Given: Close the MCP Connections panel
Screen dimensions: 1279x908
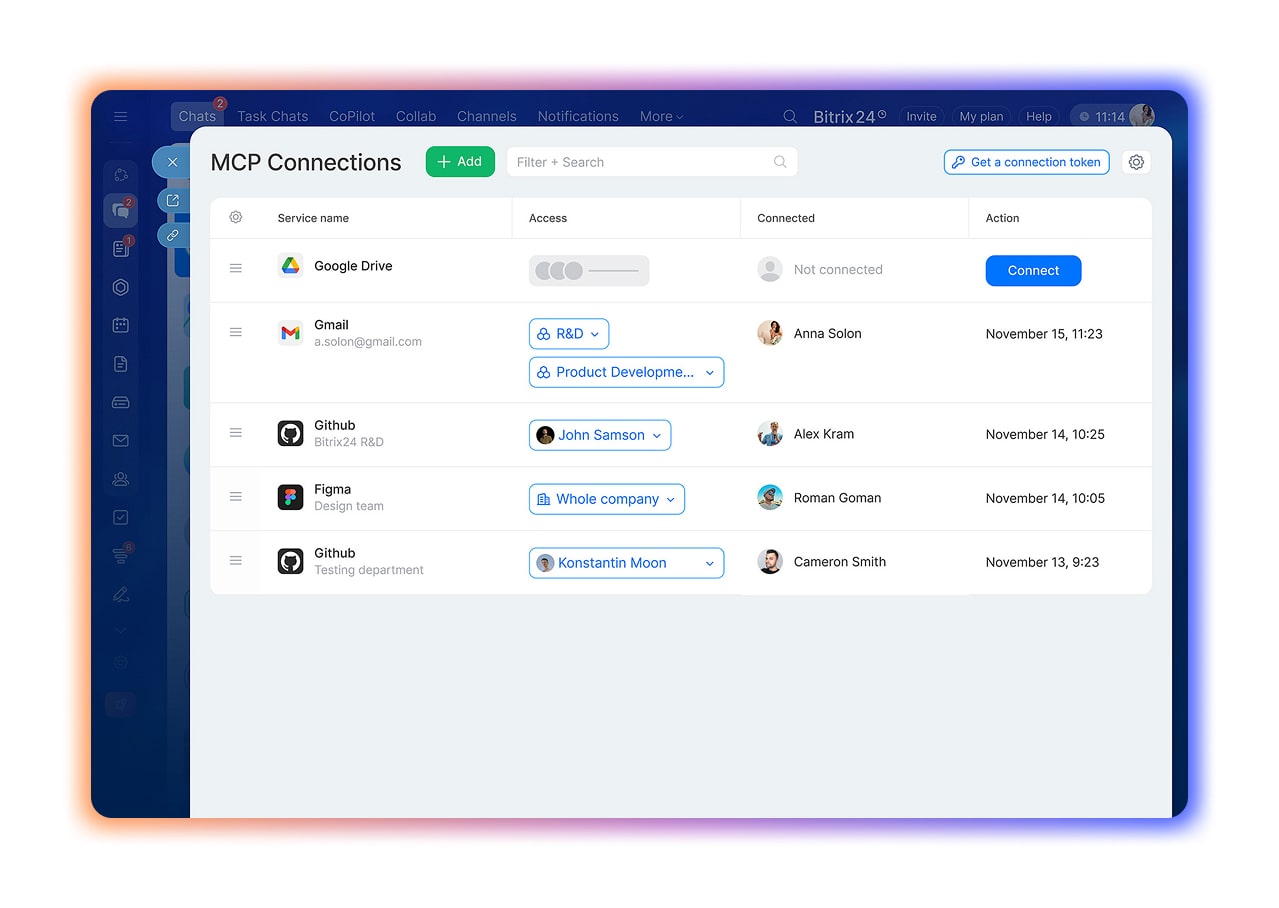Looking at the screenshot, I should coord(172,162).
